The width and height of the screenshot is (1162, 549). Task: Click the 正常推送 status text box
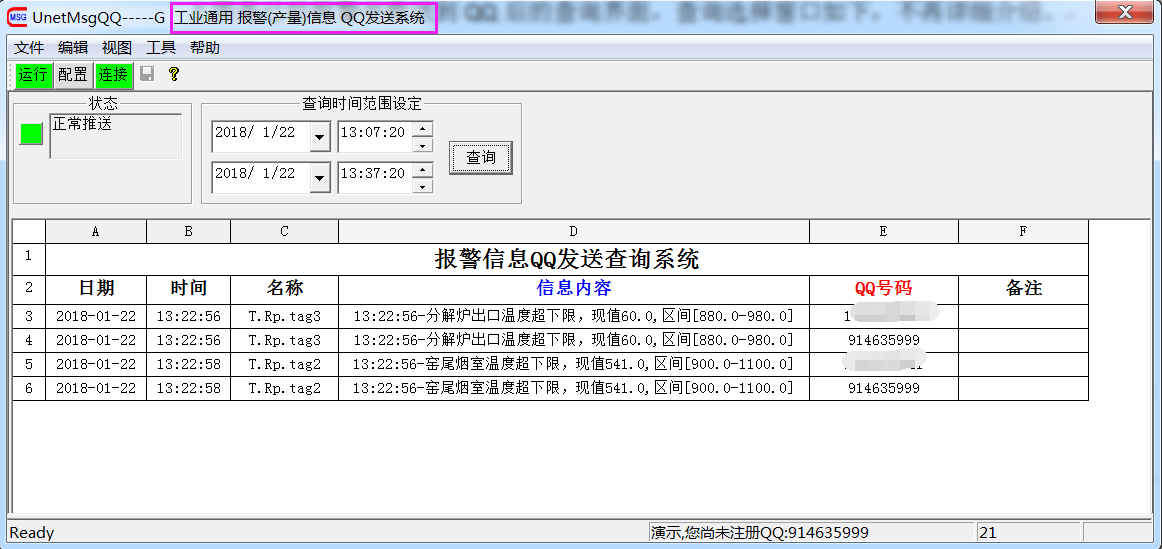point(116,137)
